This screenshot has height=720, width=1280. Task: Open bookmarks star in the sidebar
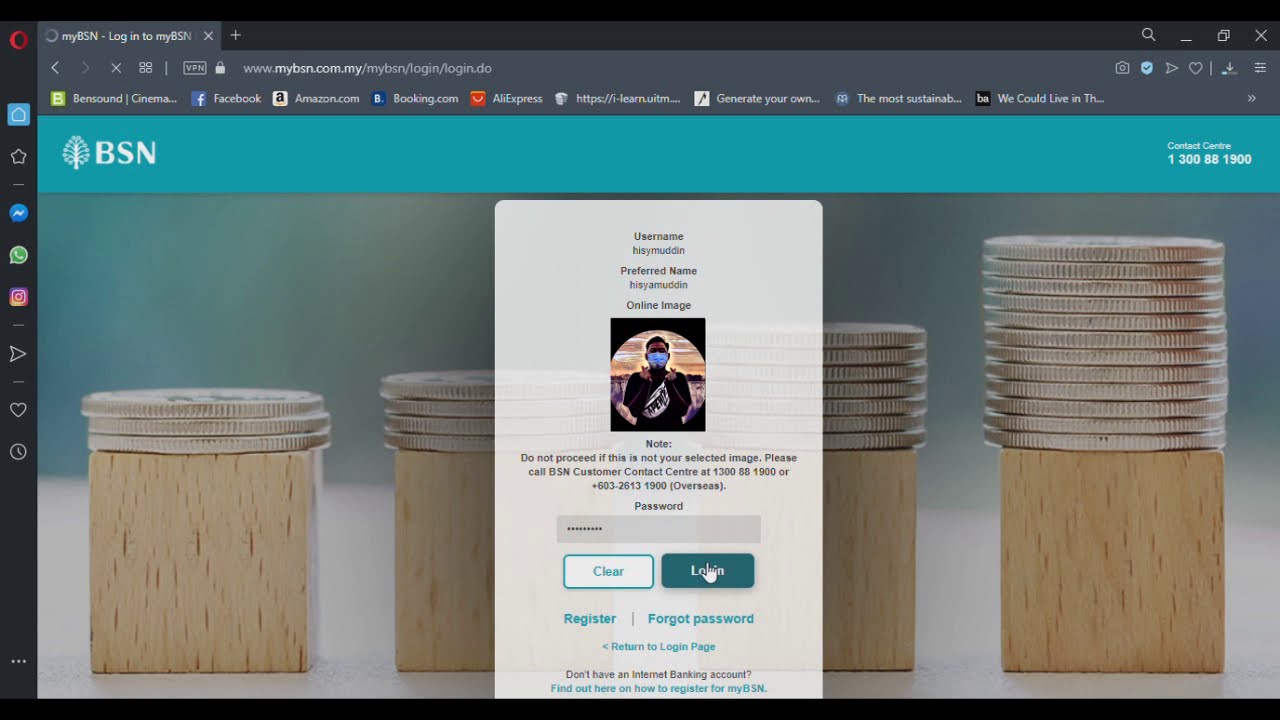(x=18, y=157)
